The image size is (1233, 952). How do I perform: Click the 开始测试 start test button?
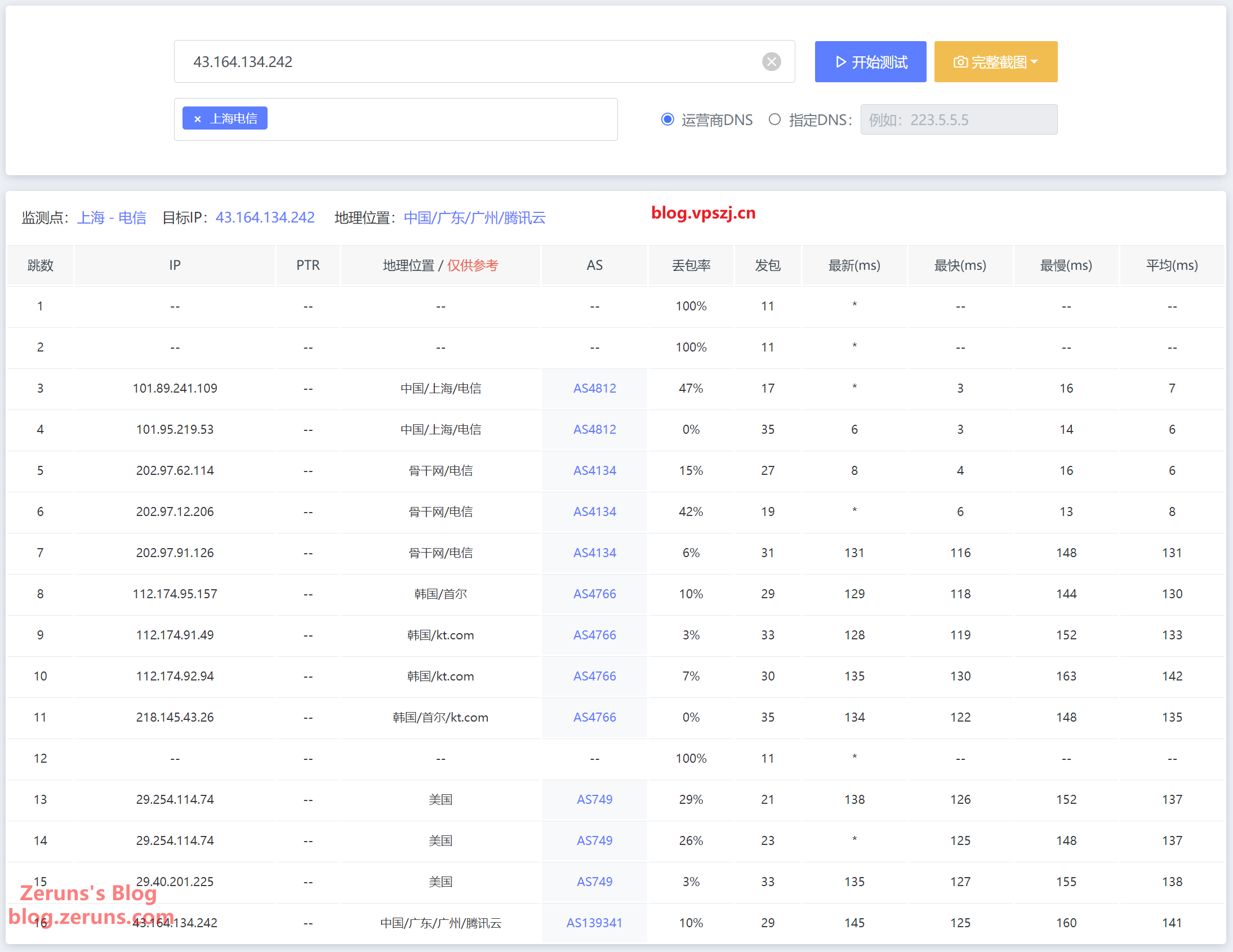(x=870, y=61)
